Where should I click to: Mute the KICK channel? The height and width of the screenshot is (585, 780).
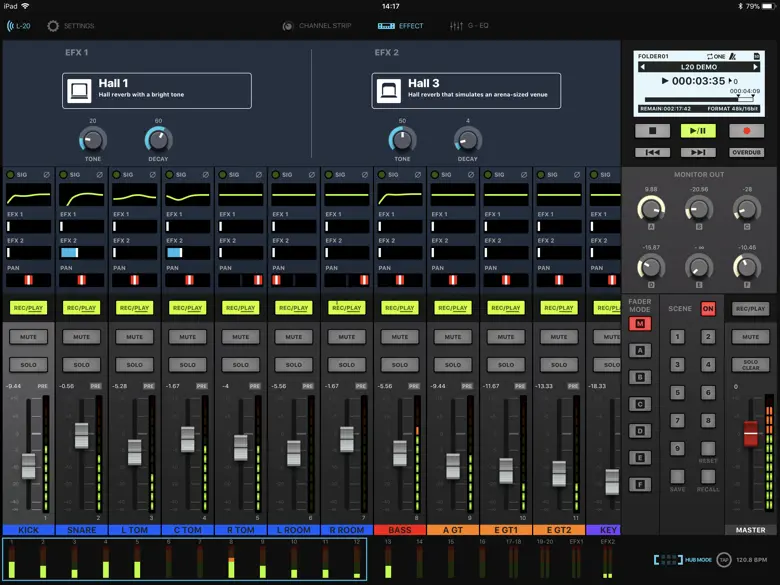click(28, 337)
